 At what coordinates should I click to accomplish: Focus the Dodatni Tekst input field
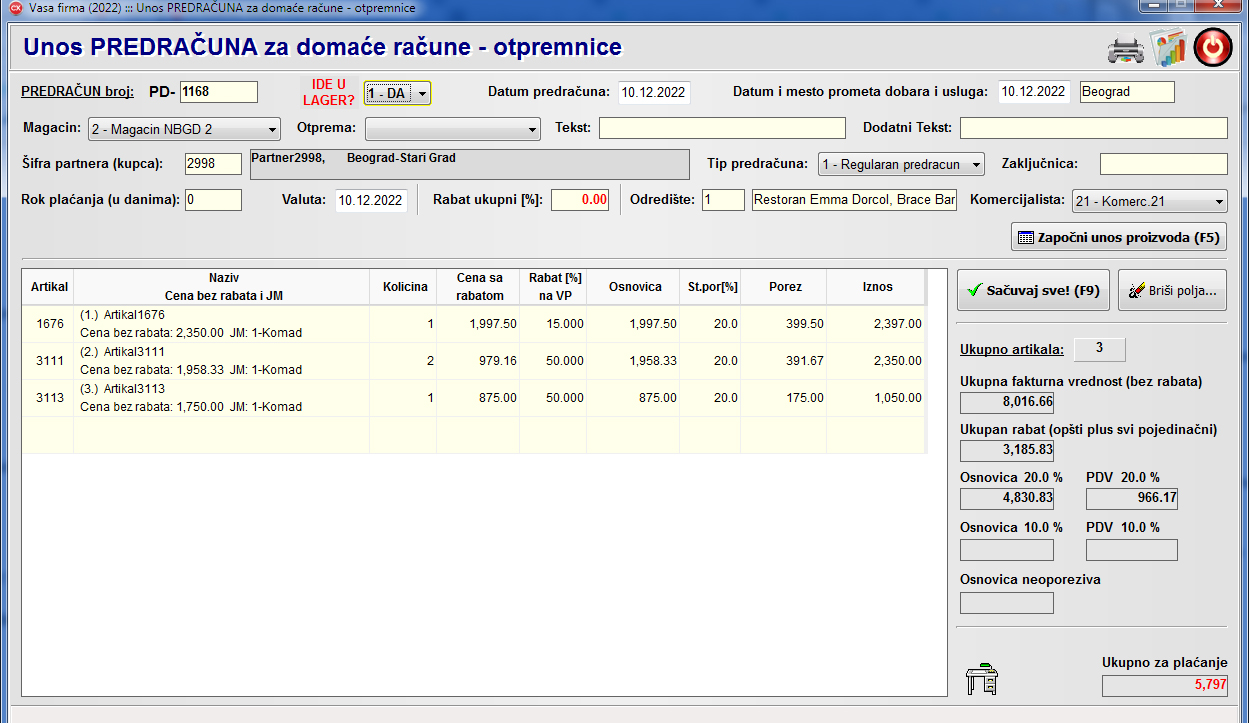tap(1094, 128)
